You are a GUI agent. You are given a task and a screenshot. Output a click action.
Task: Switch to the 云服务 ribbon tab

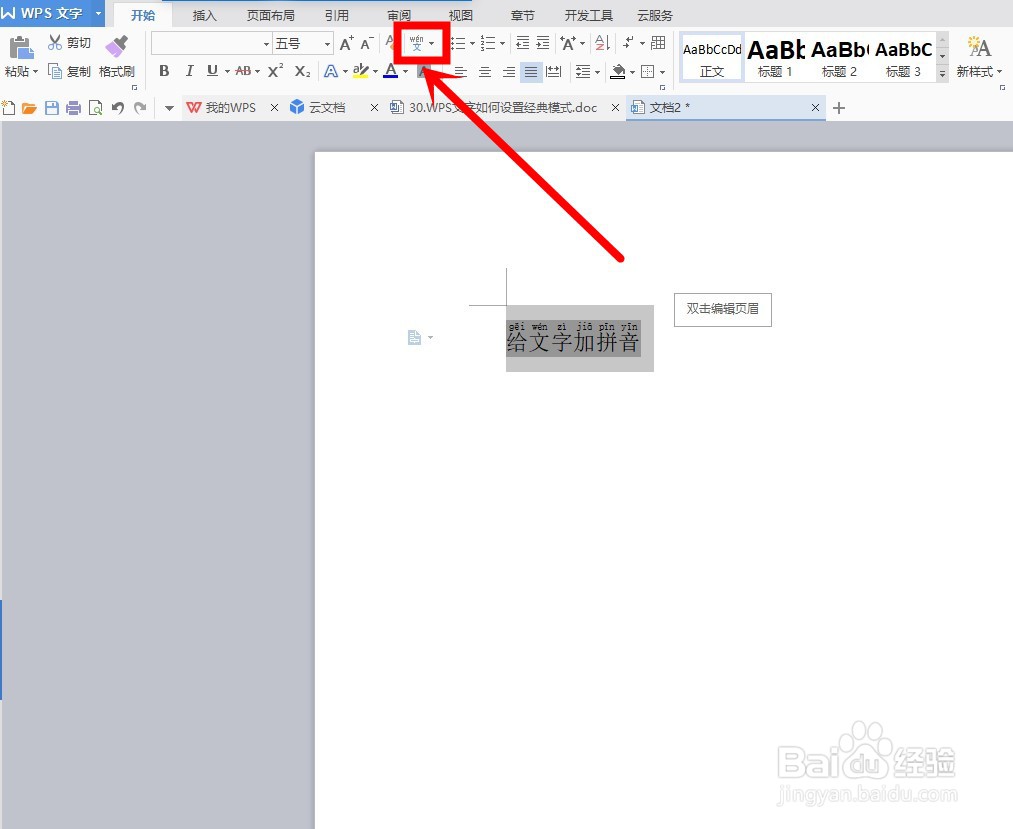coord(654,15)
